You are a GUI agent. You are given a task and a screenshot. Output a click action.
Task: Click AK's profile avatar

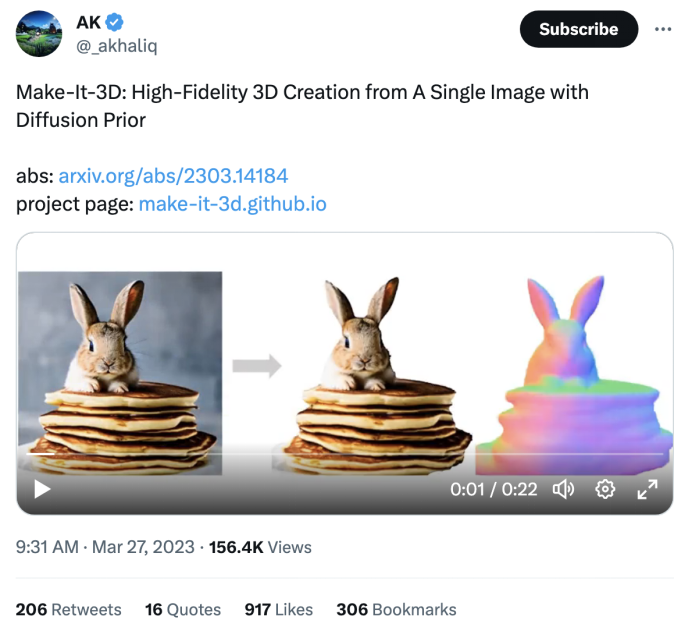point(40,33)
